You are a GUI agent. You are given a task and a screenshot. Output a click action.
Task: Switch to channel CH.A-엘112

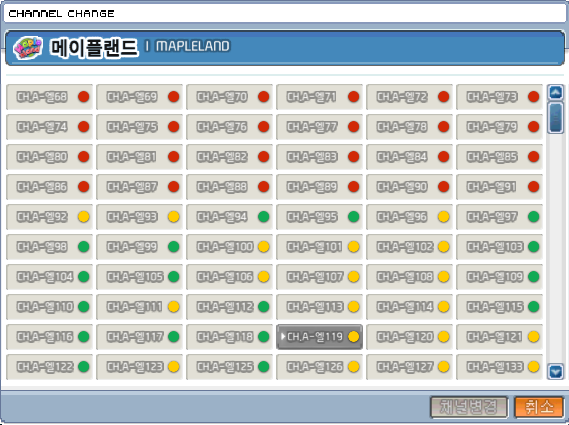coord(229,307)
